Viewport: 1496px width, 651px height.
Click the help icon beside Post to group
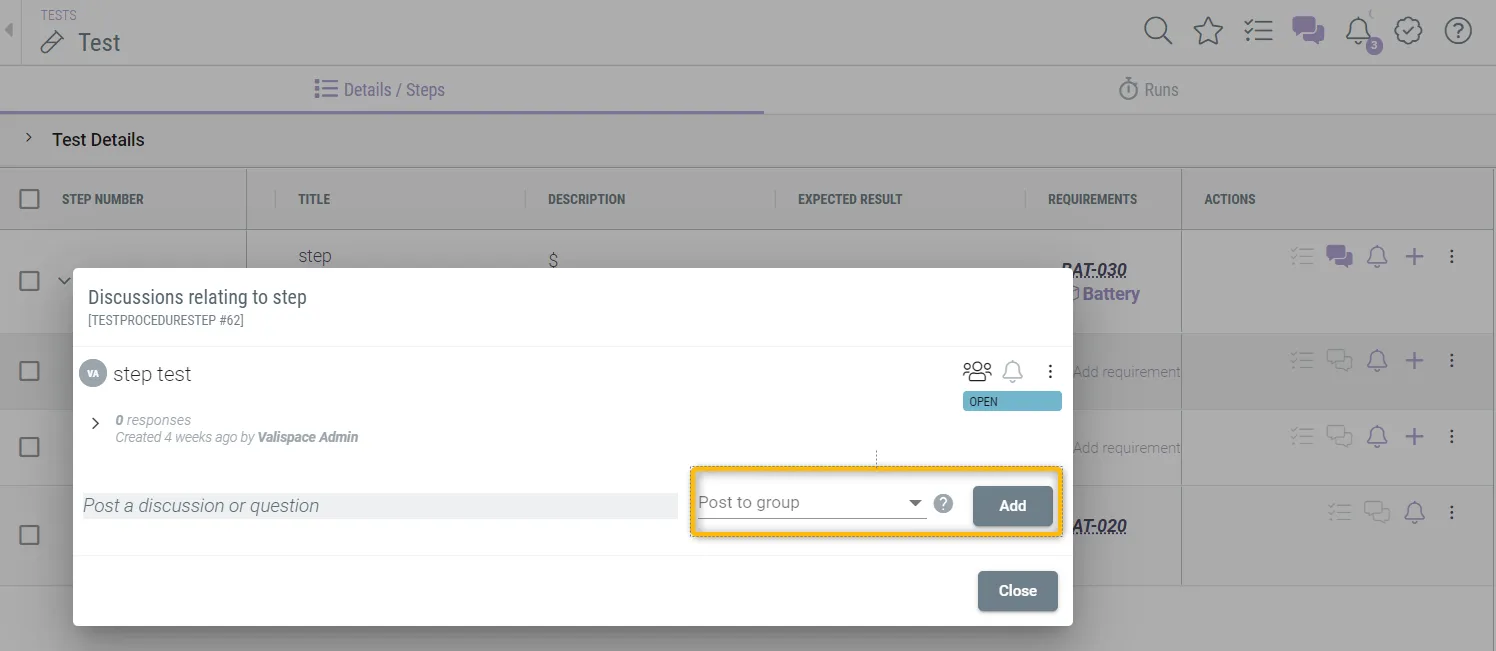pos(943,503)
